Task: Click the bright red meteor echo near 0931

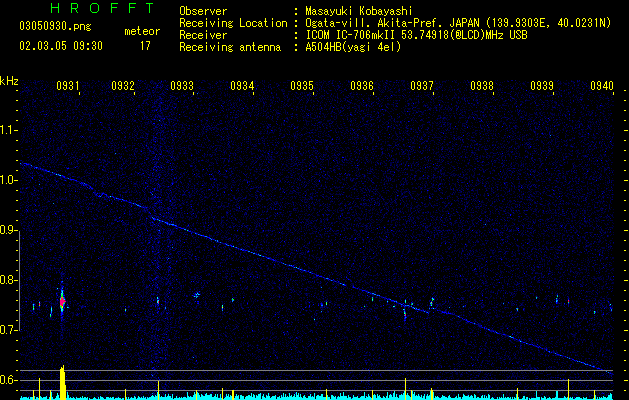Action: coord(62,302)
